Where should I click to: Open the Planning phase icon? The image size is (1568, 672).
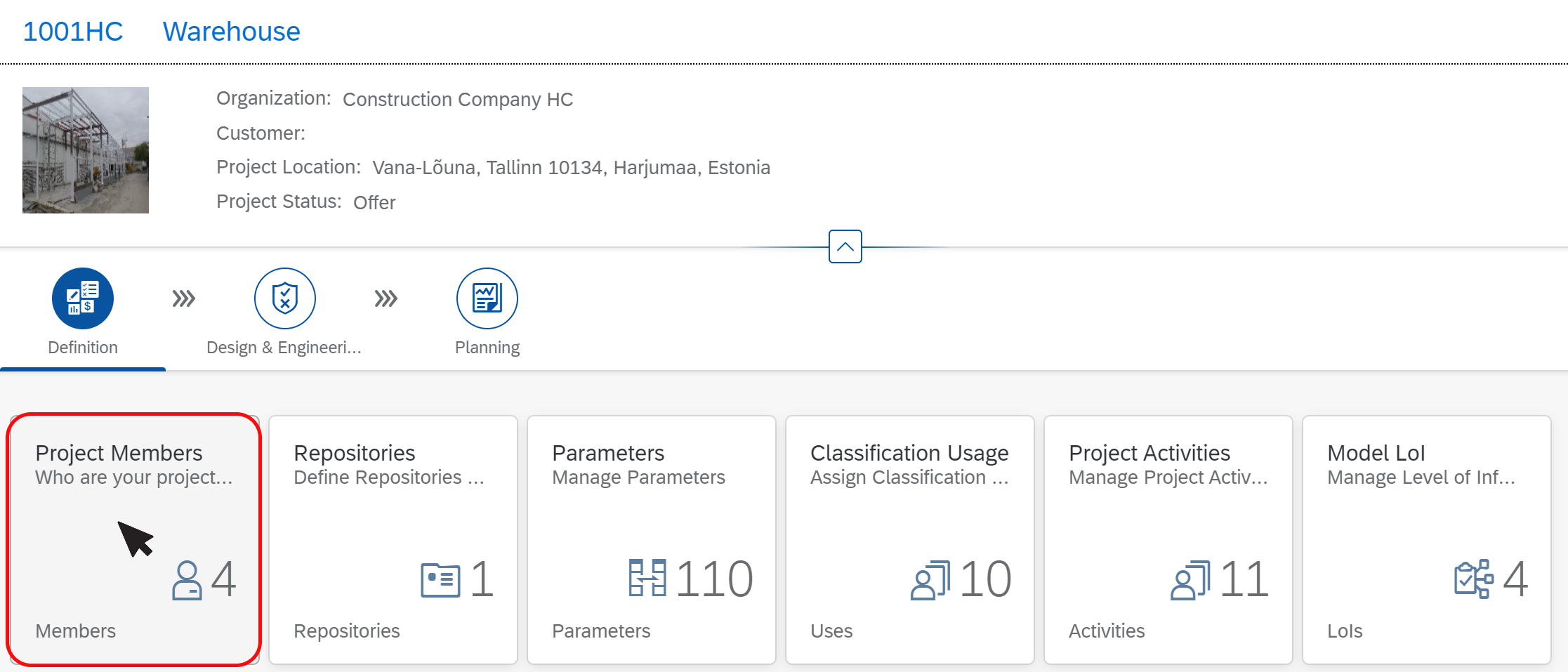[487, 298]
